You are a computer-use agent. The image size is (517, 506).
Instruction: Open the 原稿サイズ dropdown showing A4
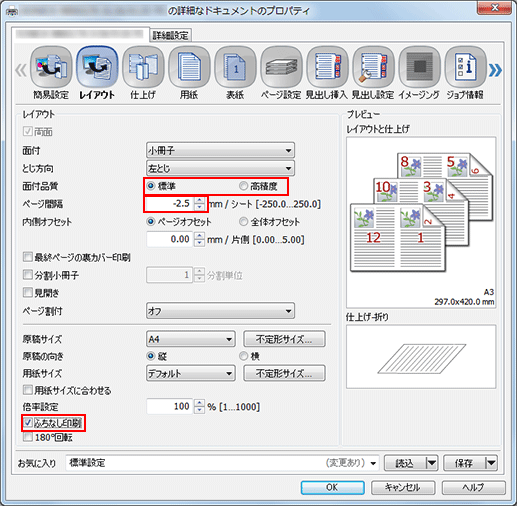pyautogui.click(x=191, y=339)
